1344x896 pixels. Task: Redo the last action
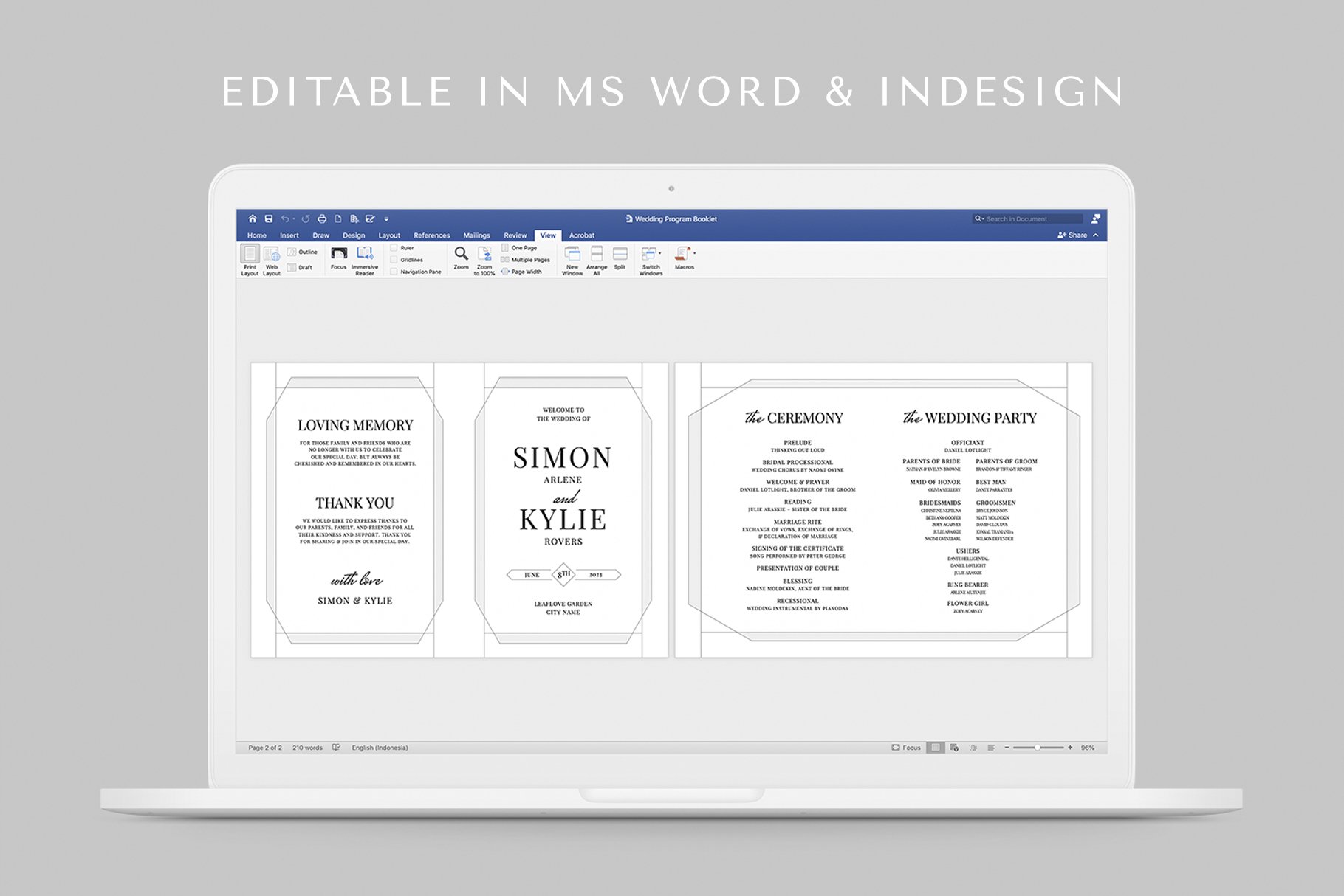pos(306,218)
